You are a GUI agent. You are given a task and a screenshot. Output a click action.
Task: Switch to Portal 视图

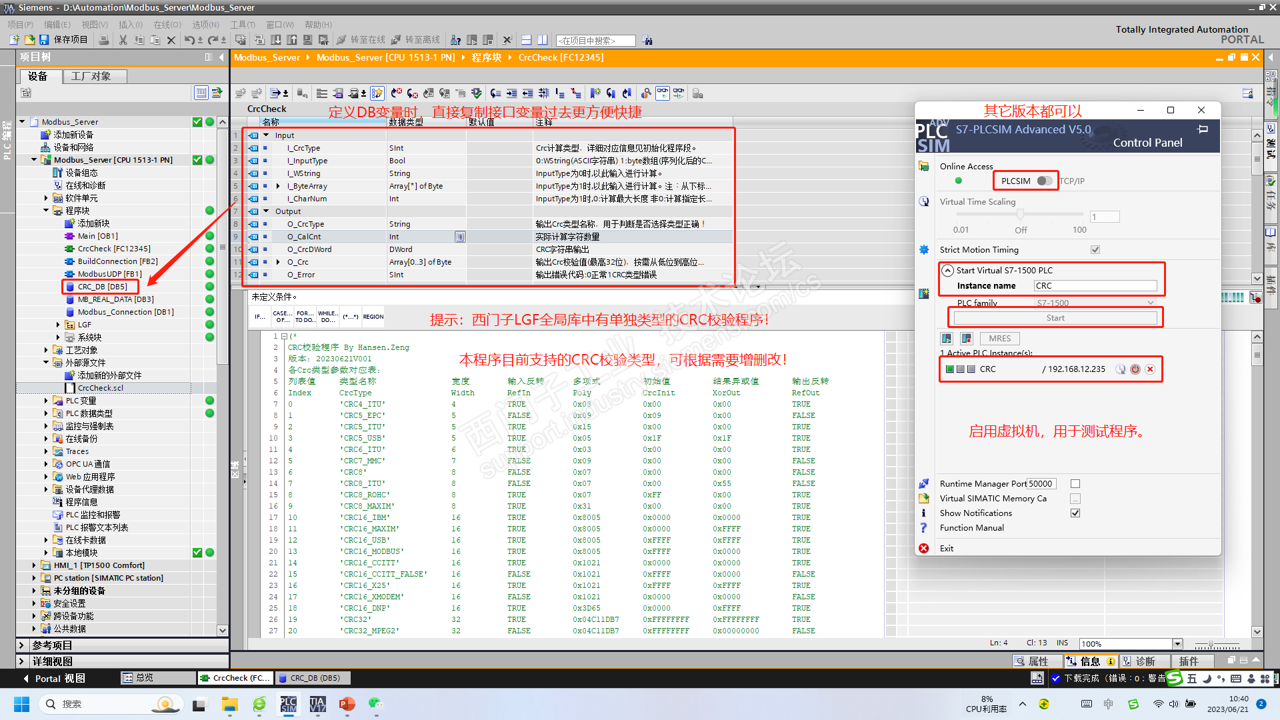(x=55, y=678)
